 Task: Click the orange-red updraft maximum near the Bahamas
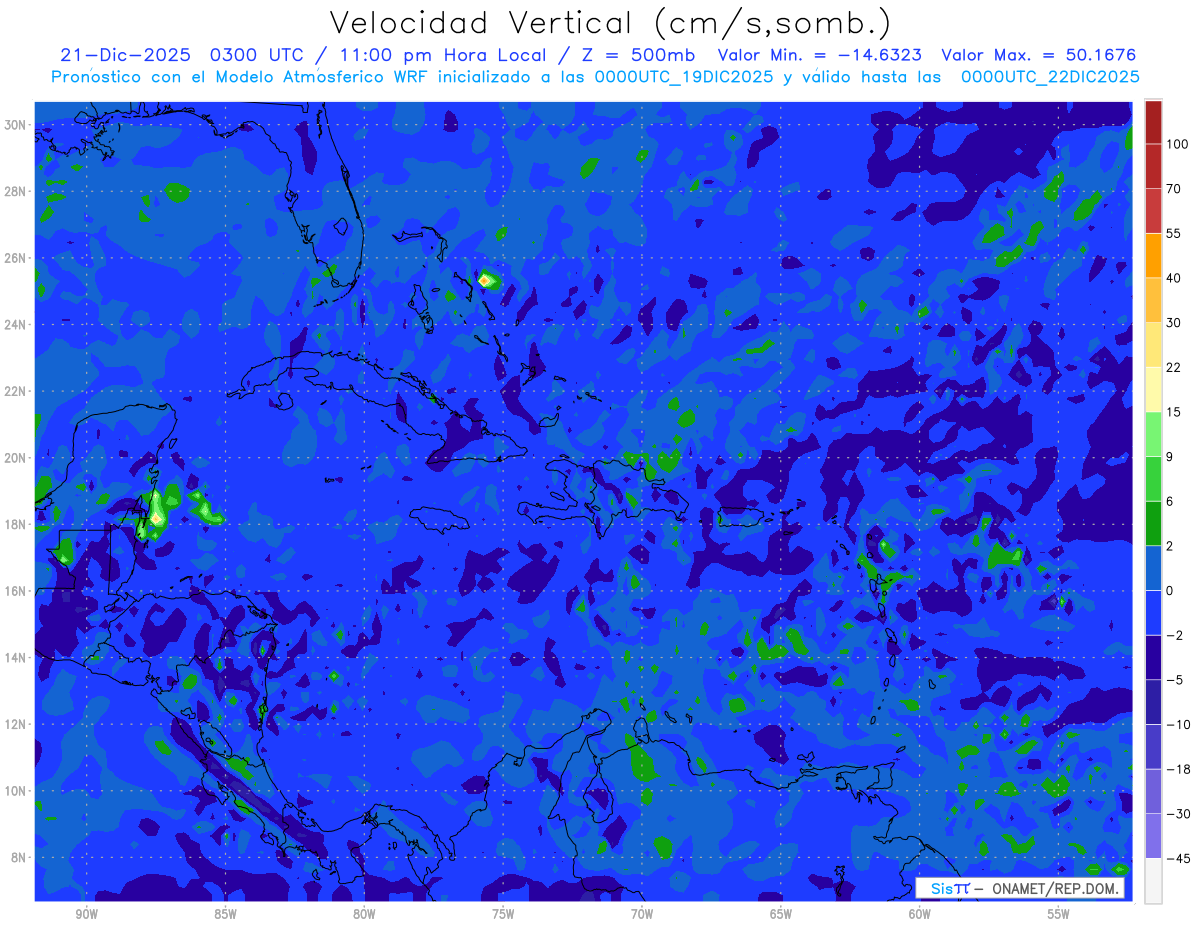point(485,281)
